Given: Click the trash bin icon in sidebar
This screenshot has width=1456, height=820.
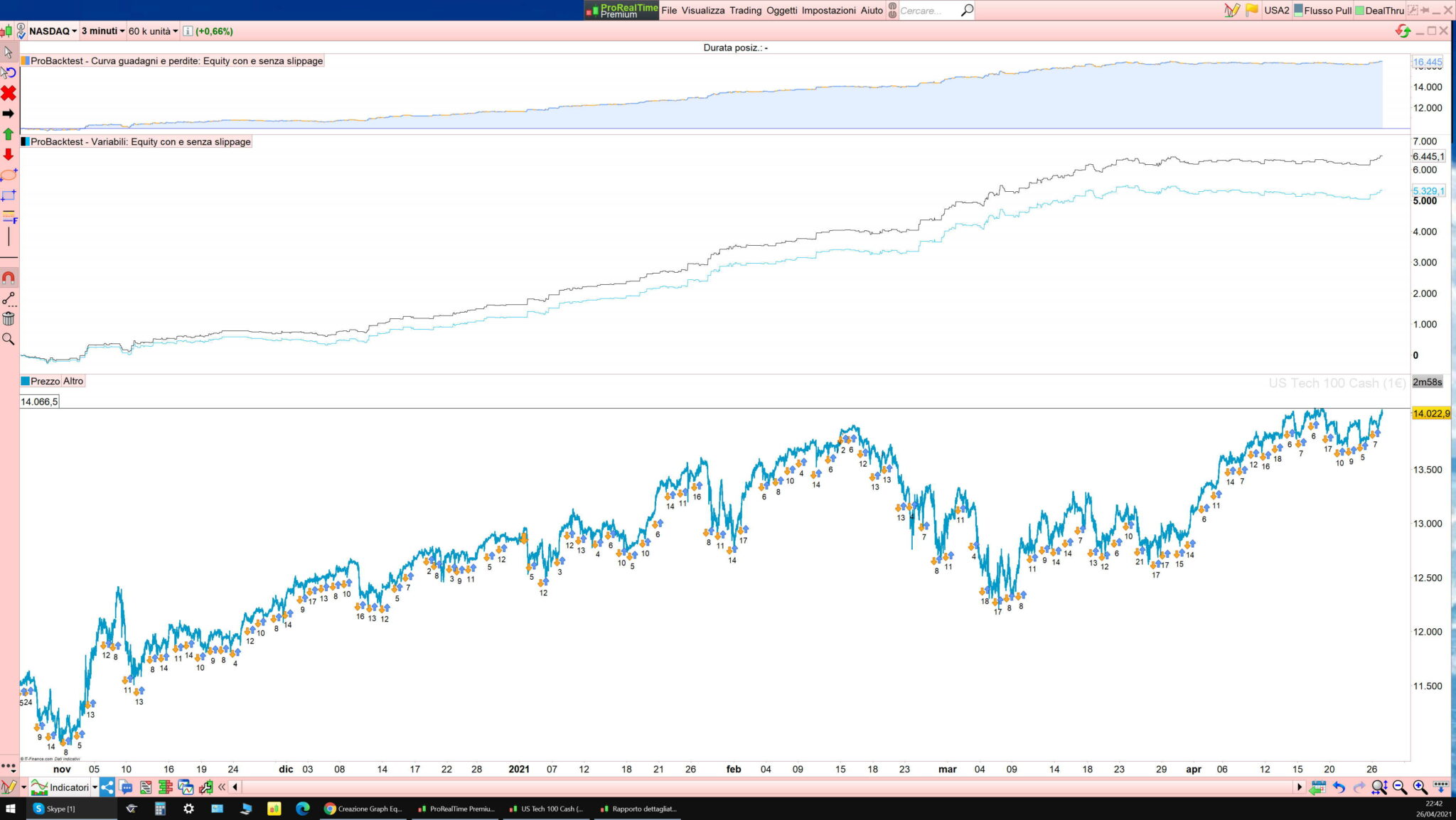Looking at the screenshot, I should pyautogui.click(x=9, y=319).
